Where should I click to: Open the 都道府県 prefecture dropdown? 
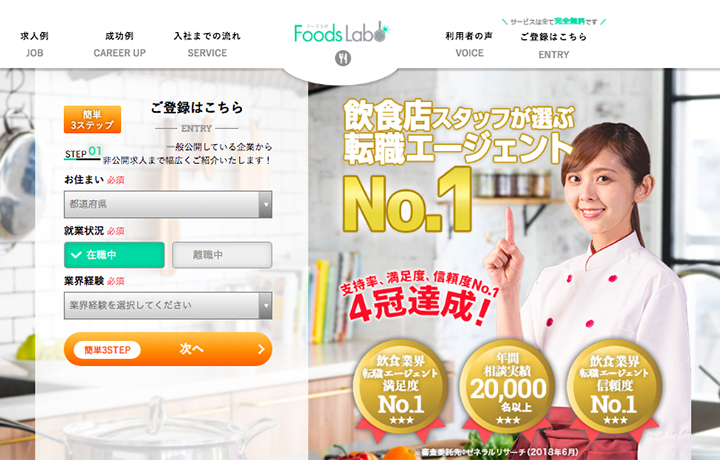pos(168,204)
